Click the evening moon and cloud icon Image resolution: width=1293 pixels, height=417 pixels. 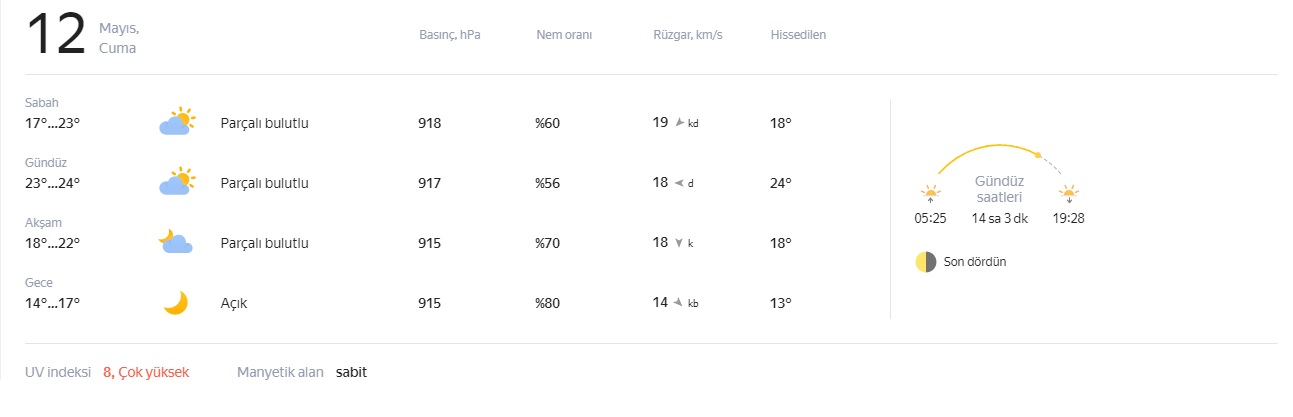175,242
